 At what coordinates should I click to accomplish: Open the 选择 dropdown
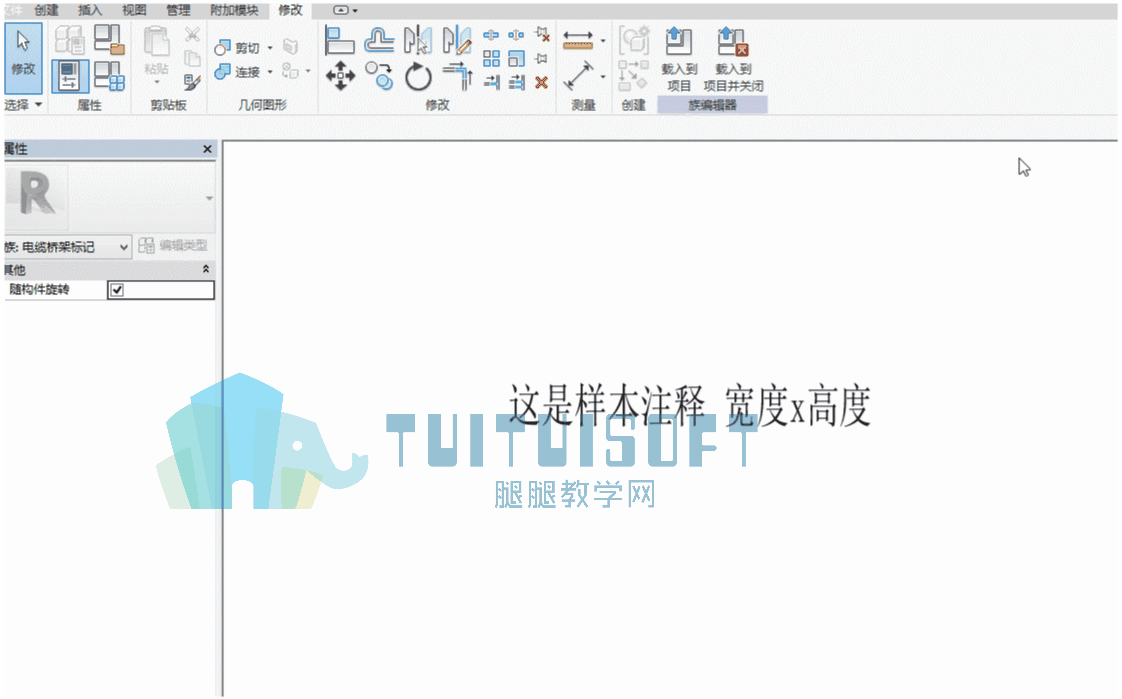pos(23,104)
